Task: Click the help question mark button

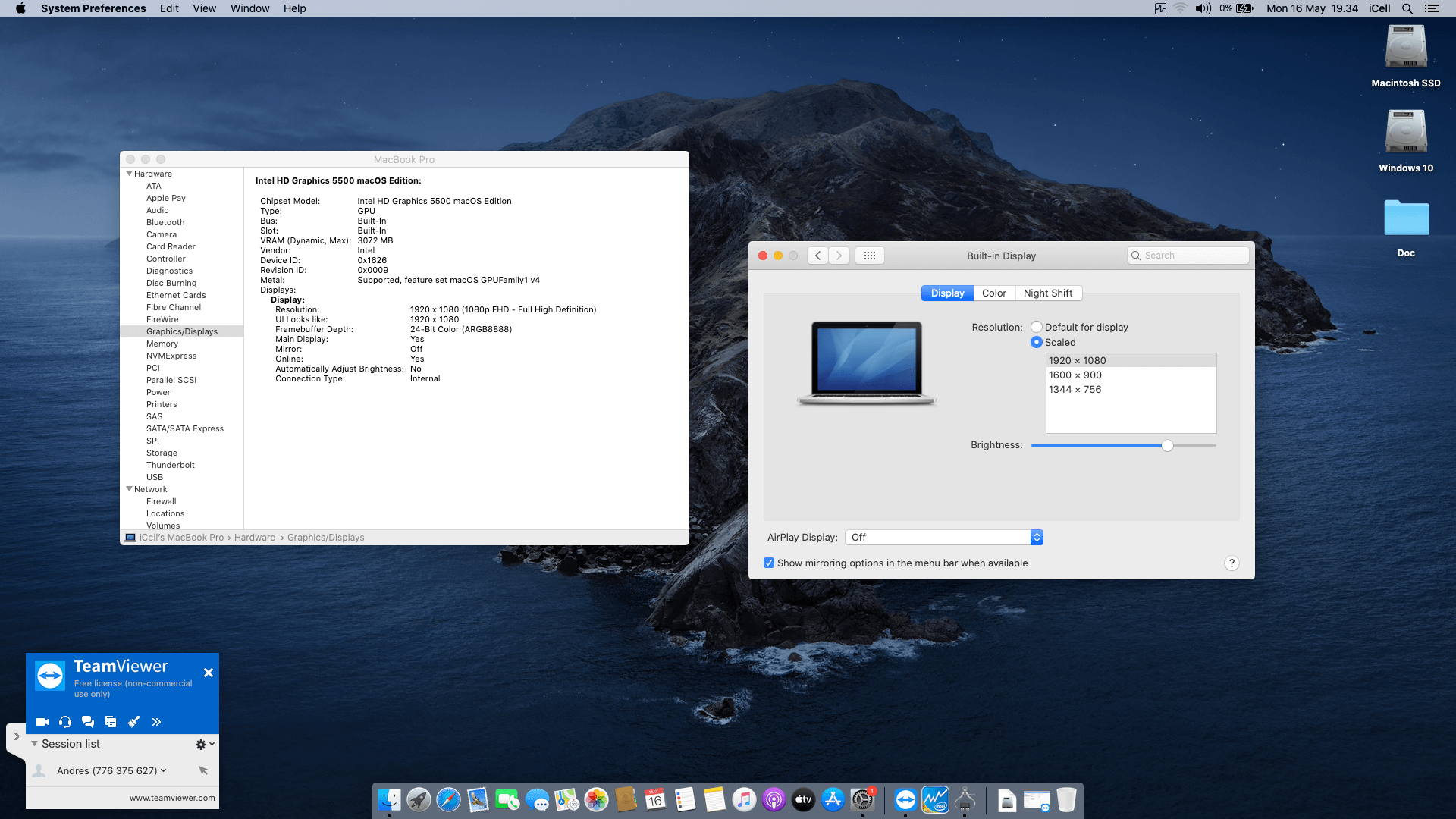Action: pos(1232,563)
